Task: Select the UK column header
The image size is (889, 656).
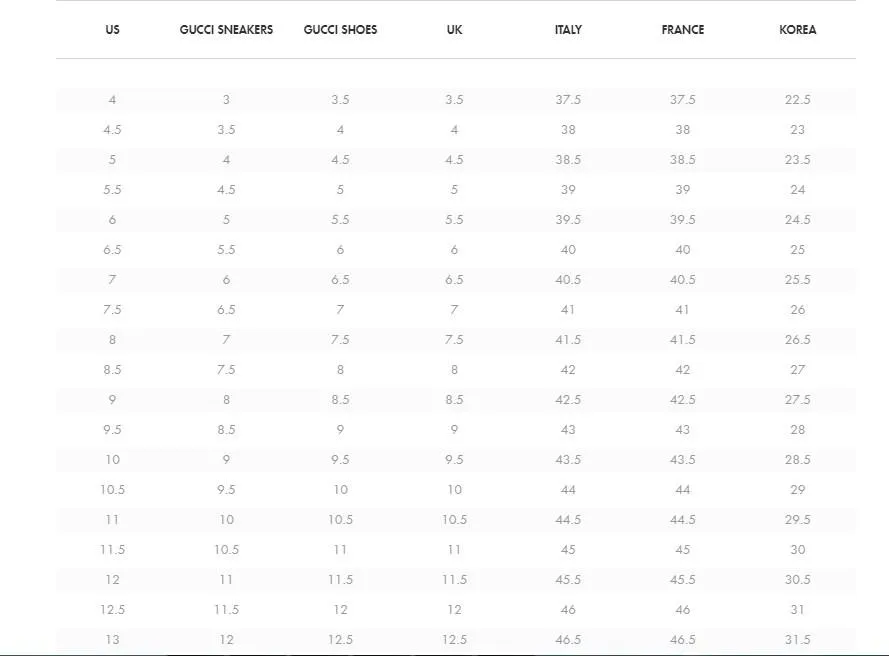Action: click(x=454, y=29)
